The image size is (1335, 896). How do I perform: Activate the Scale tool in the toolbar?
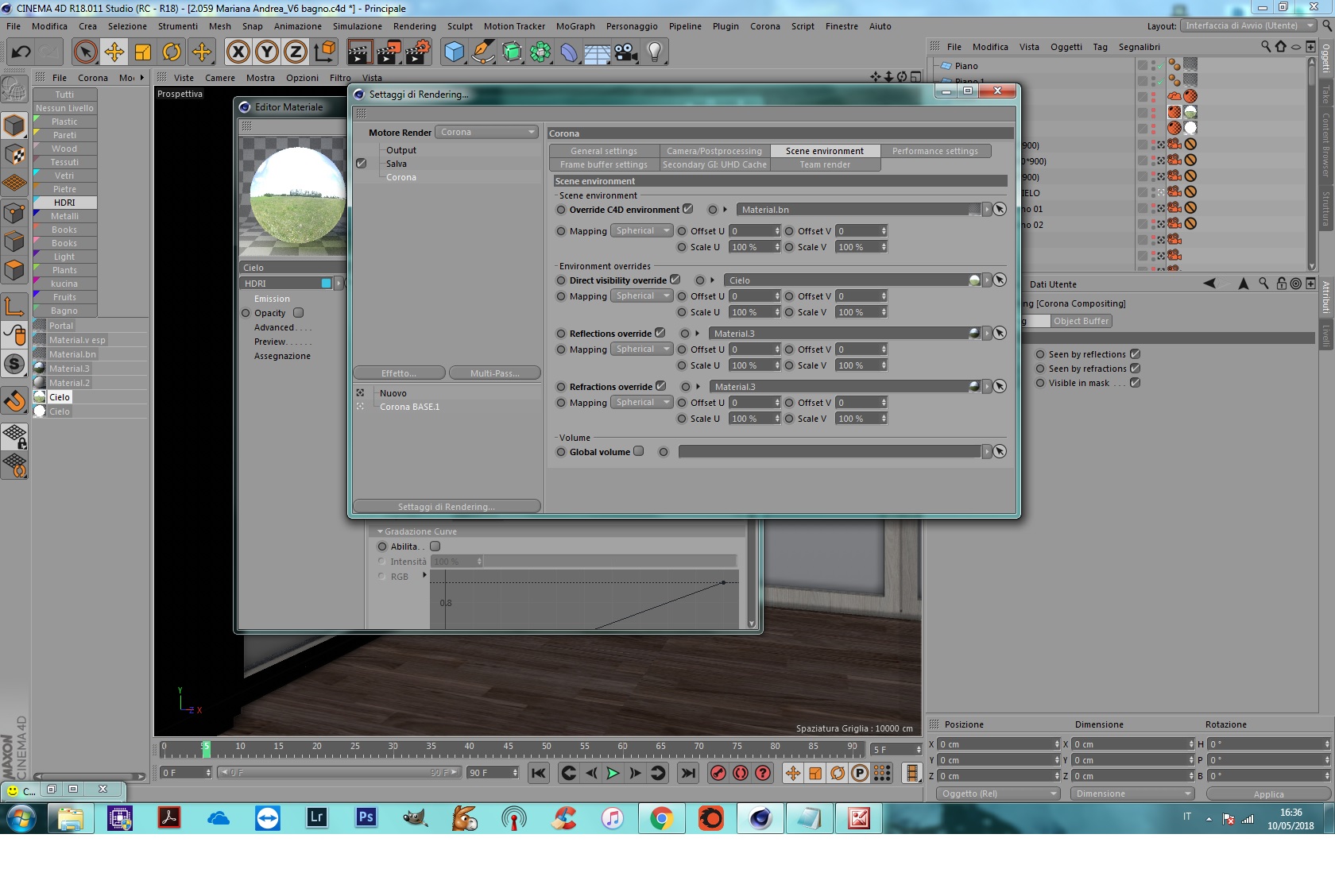(x=143, y=52)
